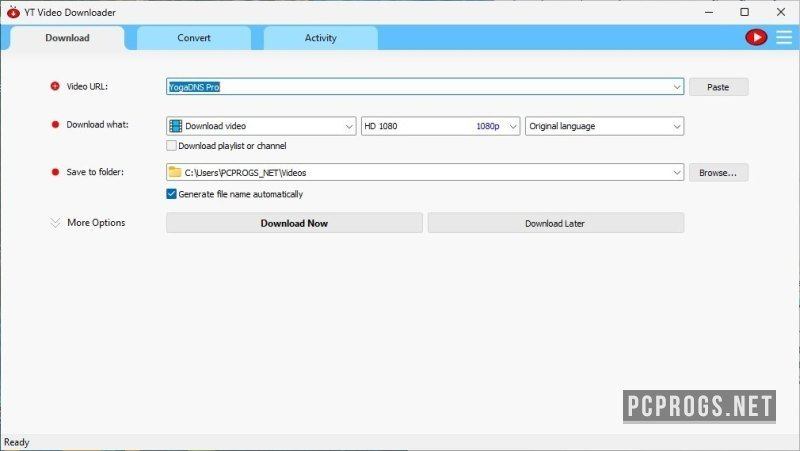Click the red plus icon beside Video URL
800x451 pixels.
[x=55, y=86]
